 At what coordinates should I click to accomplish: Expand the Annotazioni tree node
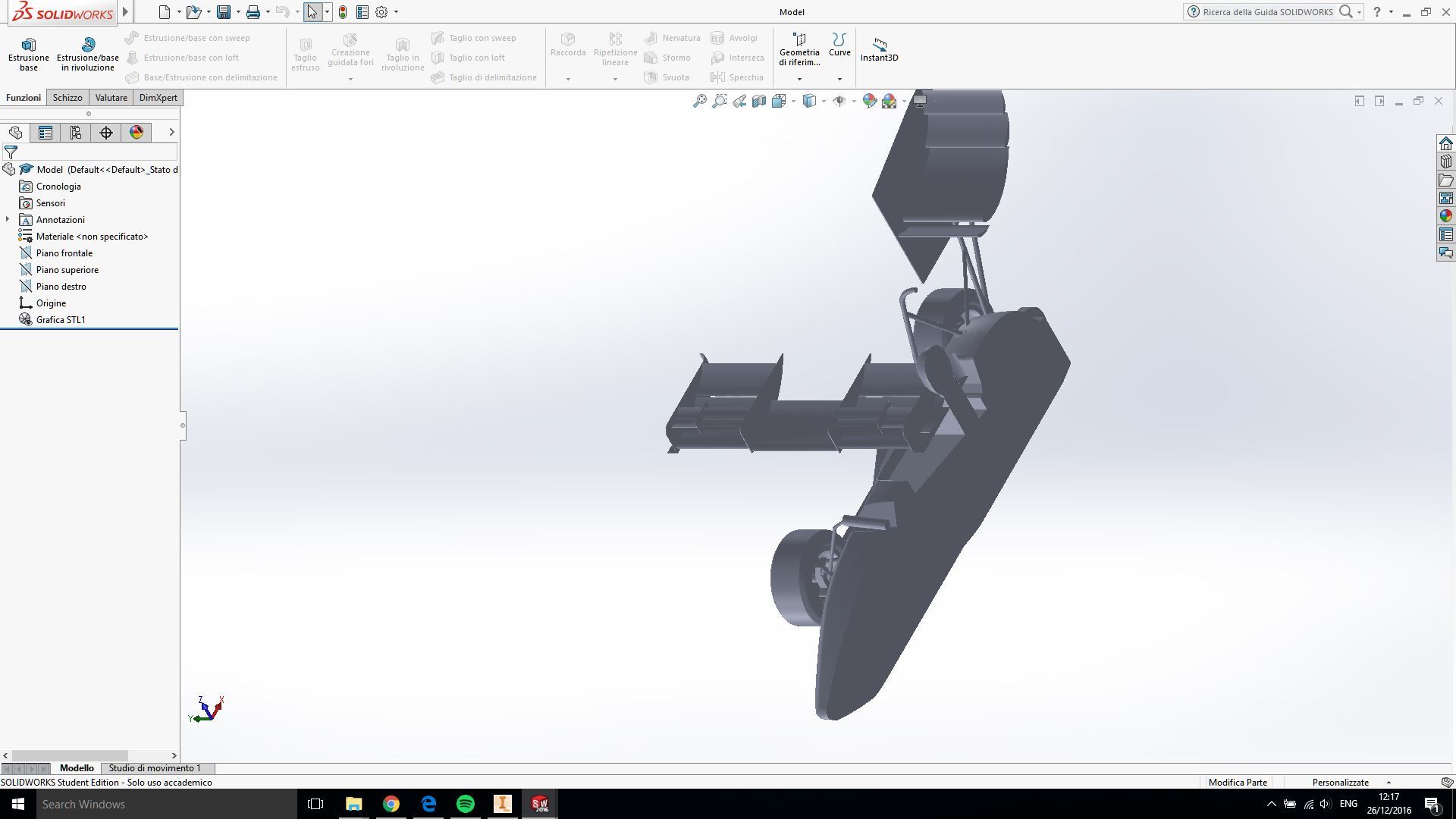pos(8,220)
